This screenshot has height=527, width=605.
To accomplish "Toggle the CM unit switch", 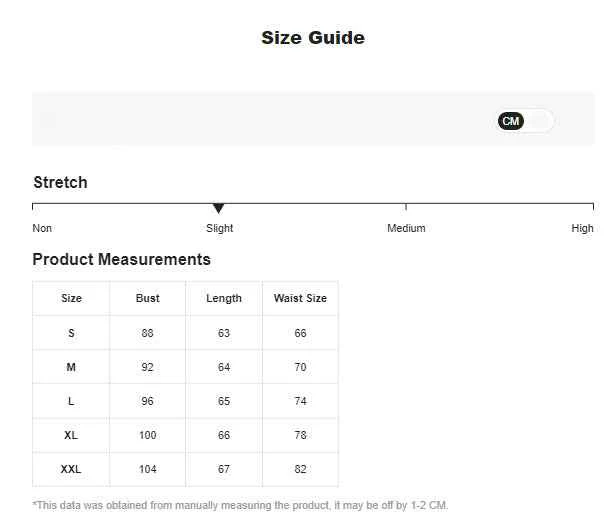I will tap(526, 121).
